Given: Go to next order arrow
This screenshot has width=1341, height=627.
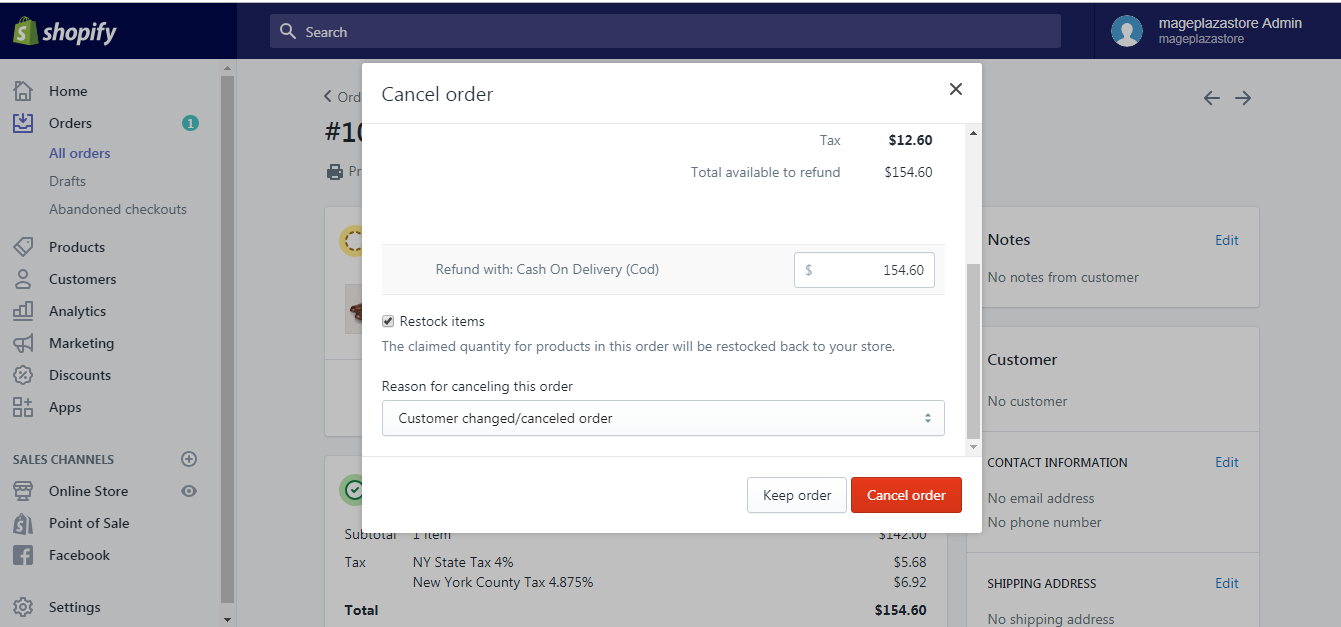Looking at the screenshot, I should coord(1243,98).
